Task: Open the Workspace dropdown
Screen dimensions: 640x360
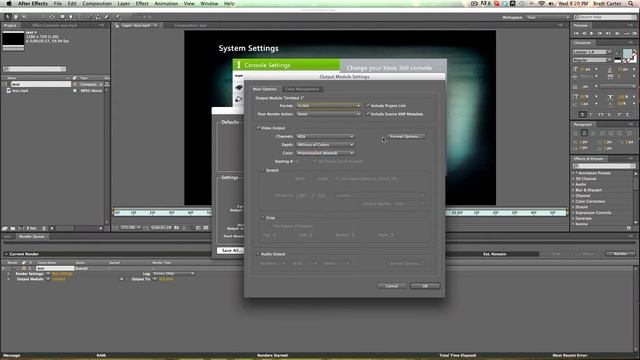Action: (x=547, y=17)
